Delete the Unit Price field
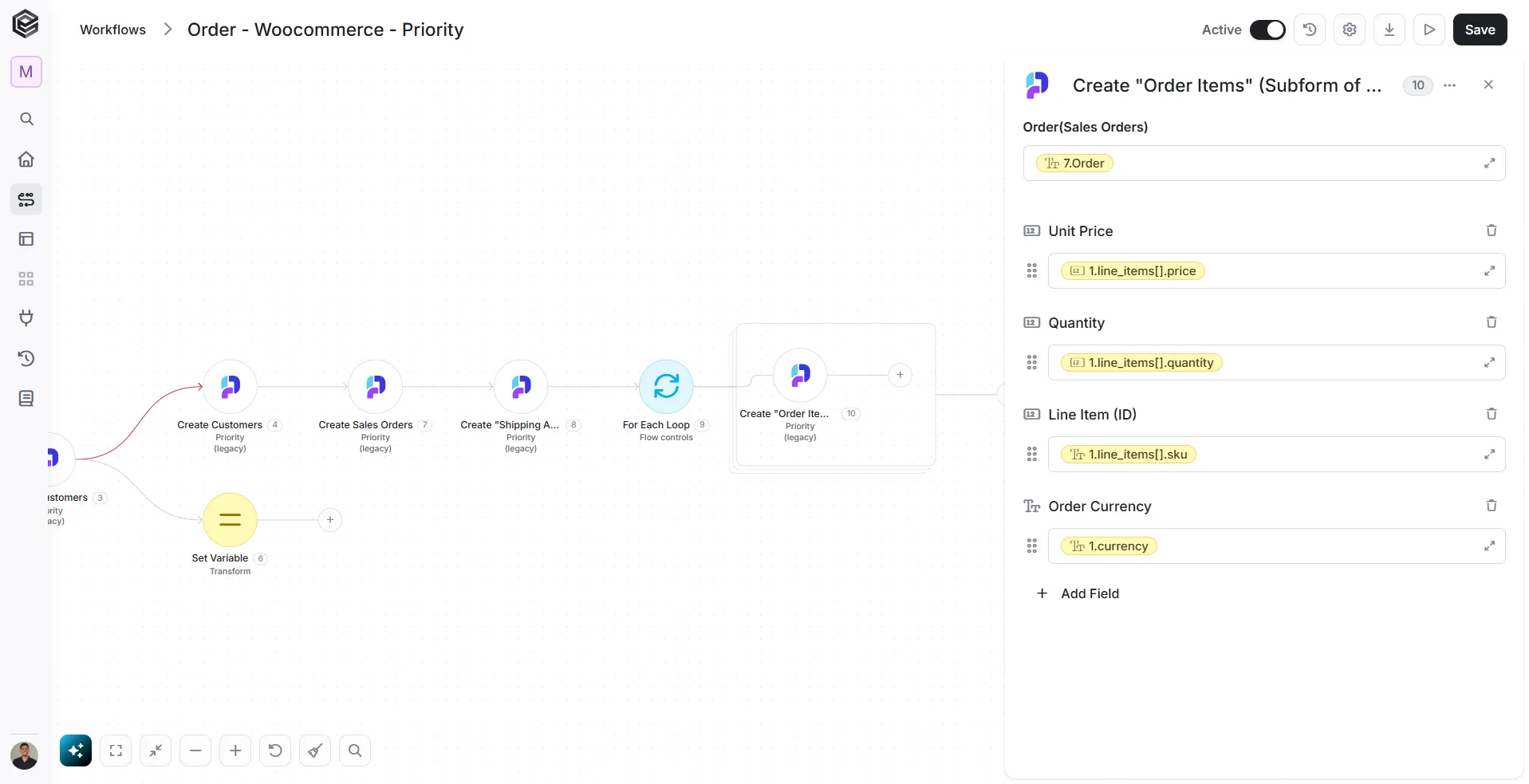This screenshot has height=784, width=1529. [x=1492, y=230]
